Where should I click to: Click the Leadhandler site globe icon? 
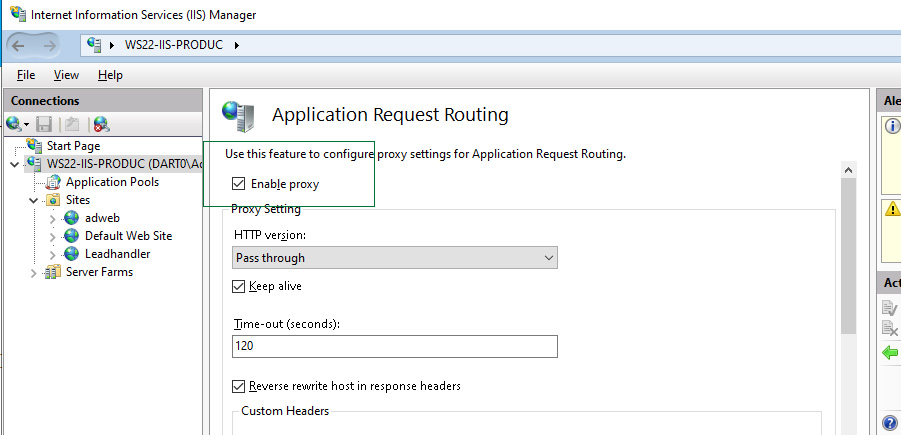[x=72, y=253]
